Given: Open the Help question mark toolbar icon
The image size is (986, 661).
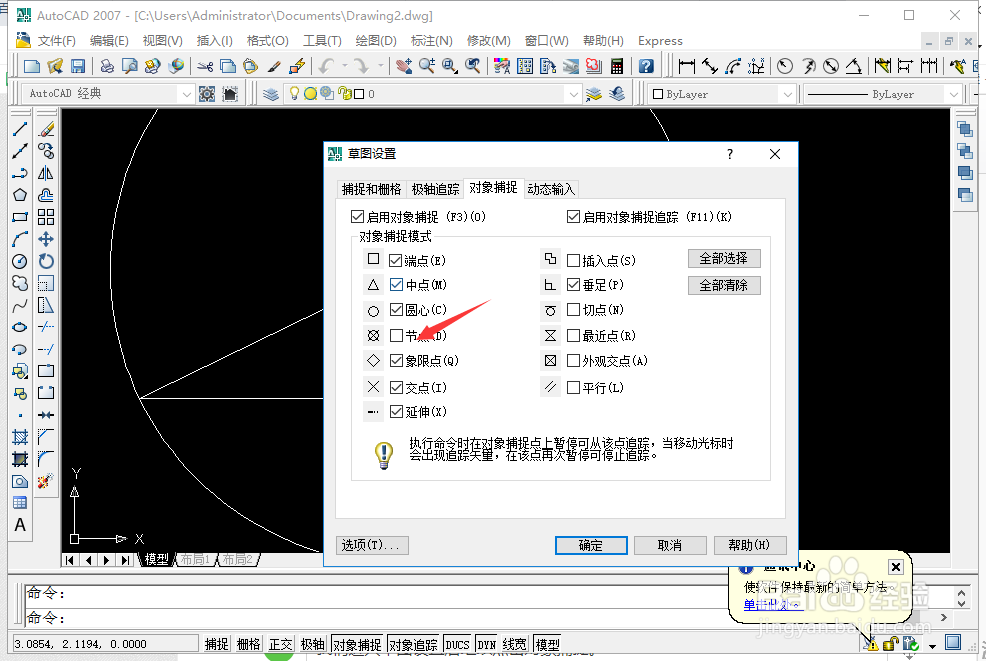Looking at the screenshot, I should [x=646, y=66].
